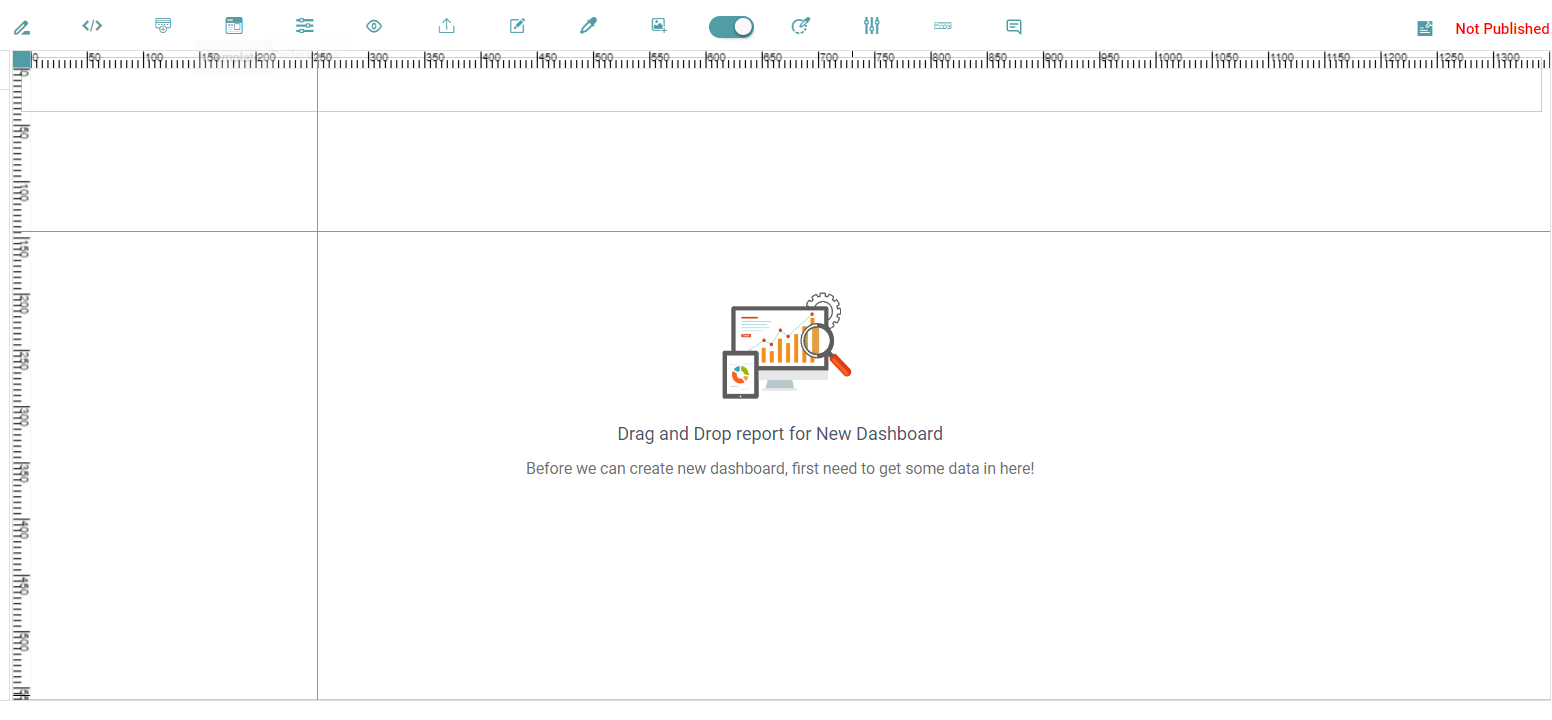Click the dashed circle eyedropper icon
1552x720 pixels.
800,26
